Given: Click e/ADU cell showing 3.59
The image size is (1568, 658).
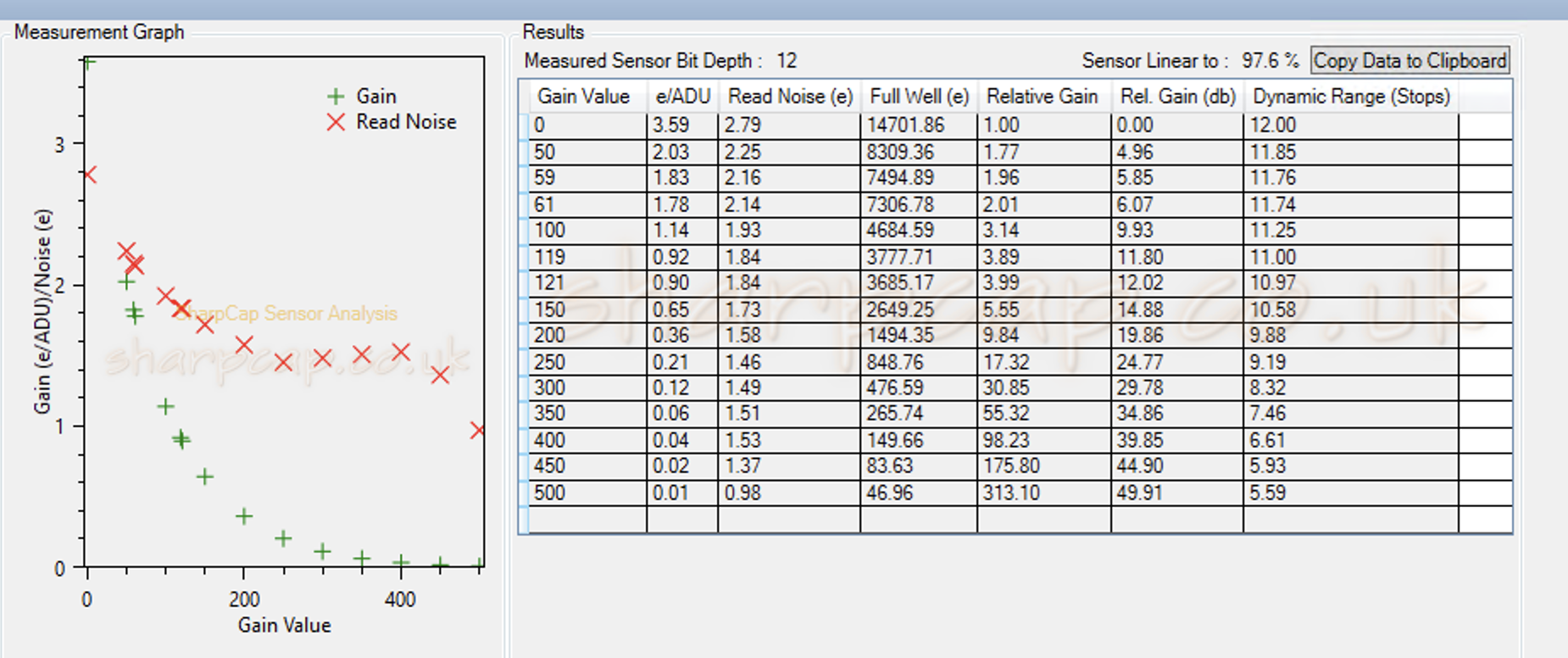Looking at the screenshot, I should 682,125.
